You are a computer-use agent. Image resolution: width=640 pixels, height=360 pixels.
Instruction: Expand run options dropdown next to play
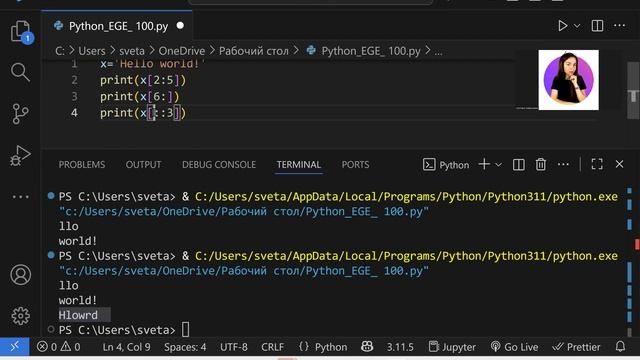[577, 26]
